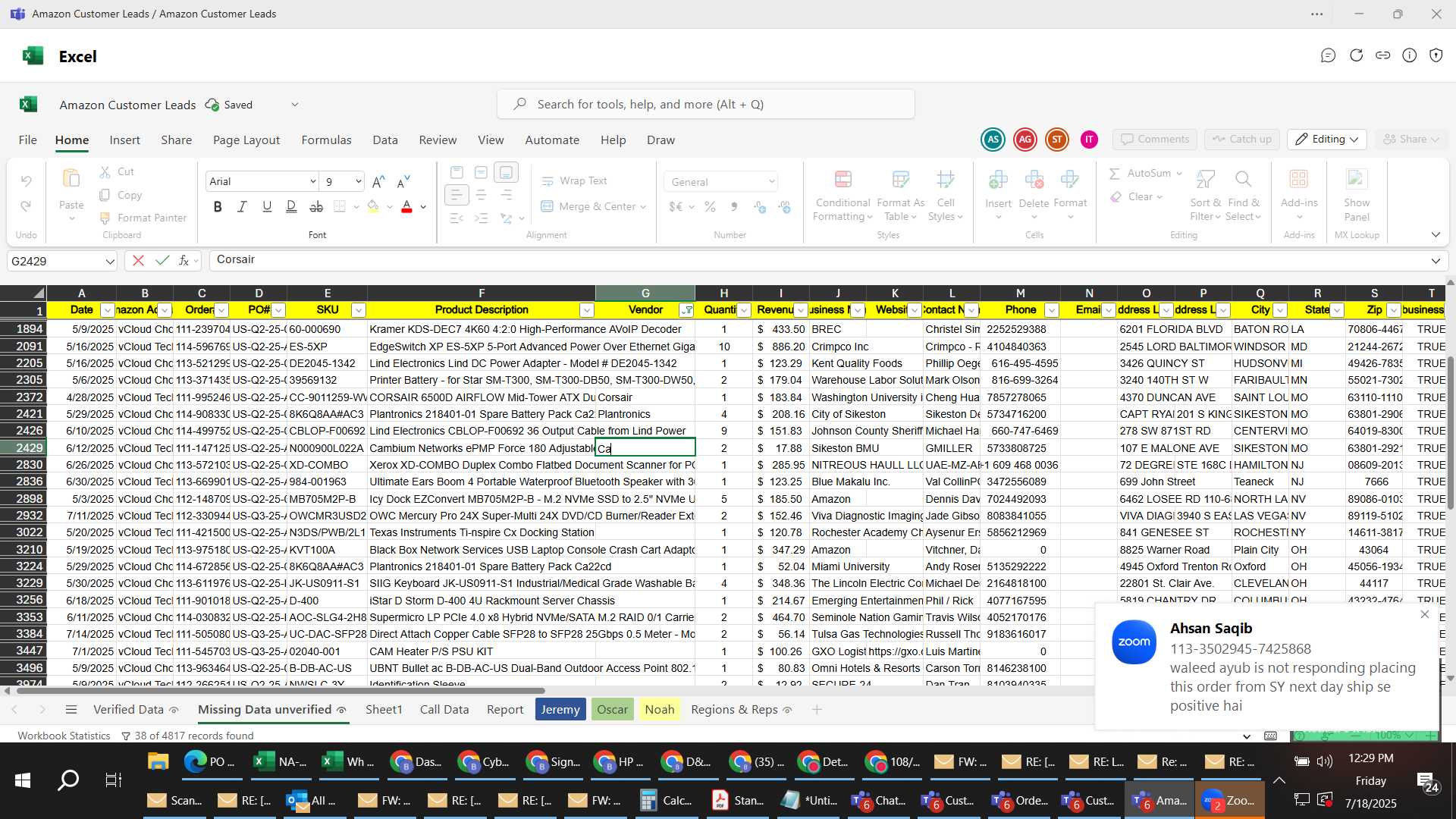Apply the red font color swatch
This screenshot has width=1456, height=819.
(x=407, y=207)
